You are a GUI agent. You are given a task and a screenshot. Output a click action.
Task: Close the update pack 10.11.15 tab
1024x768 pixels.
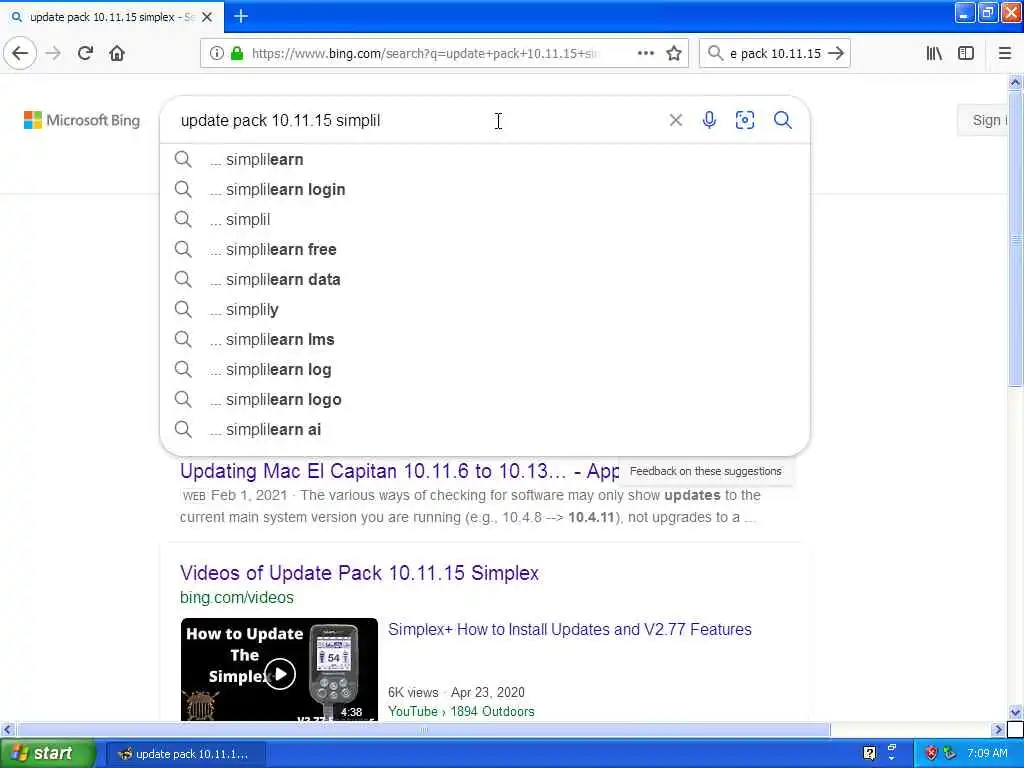click(207, 17)
